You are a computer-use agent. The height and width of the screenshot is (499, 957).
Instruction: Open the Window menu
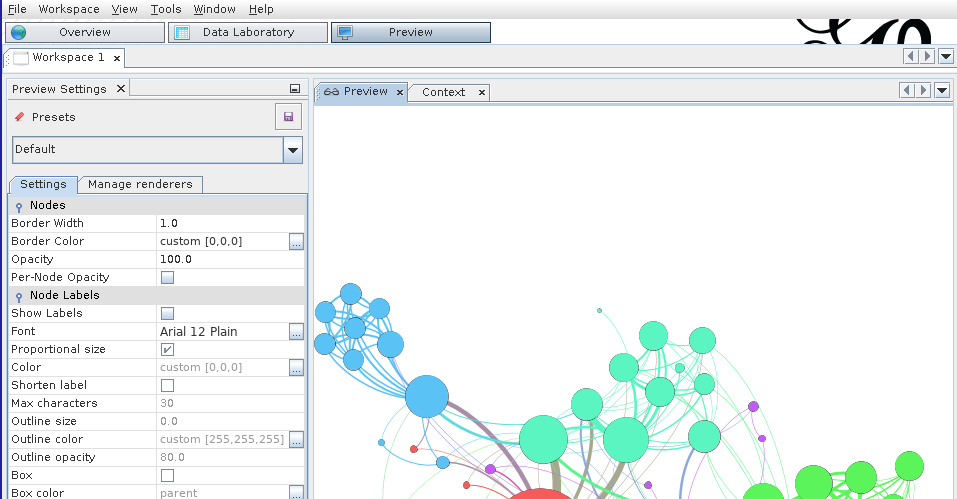214,9
